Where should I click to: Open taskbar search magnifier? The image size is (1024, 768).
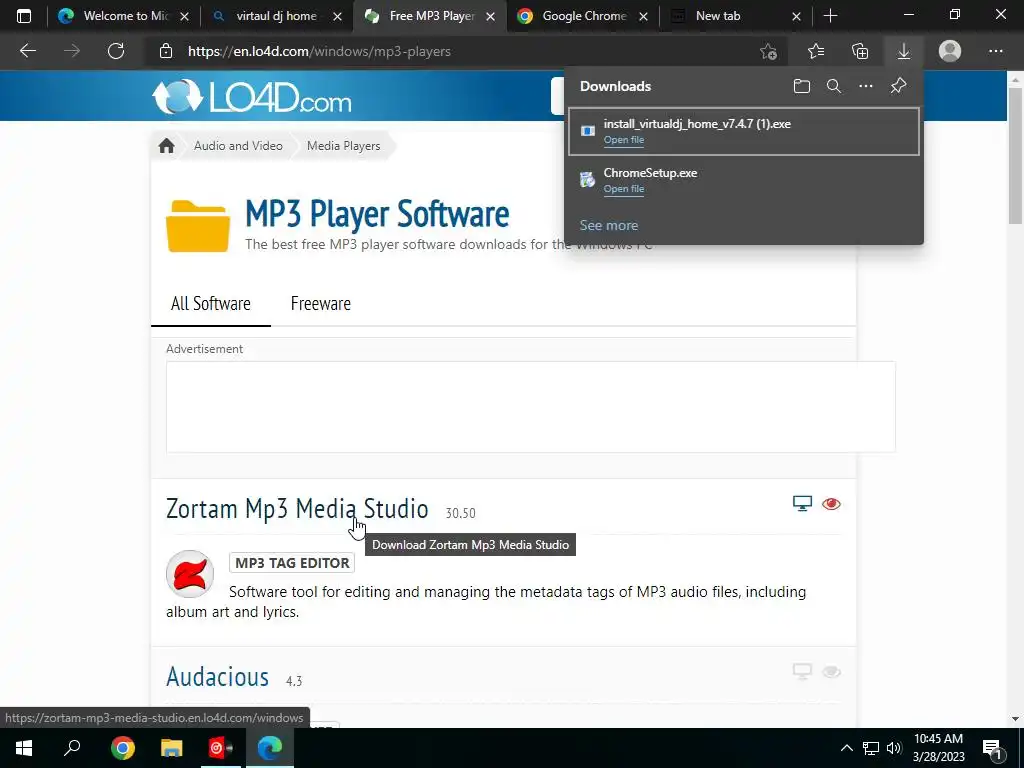click(x=72, y=748)
